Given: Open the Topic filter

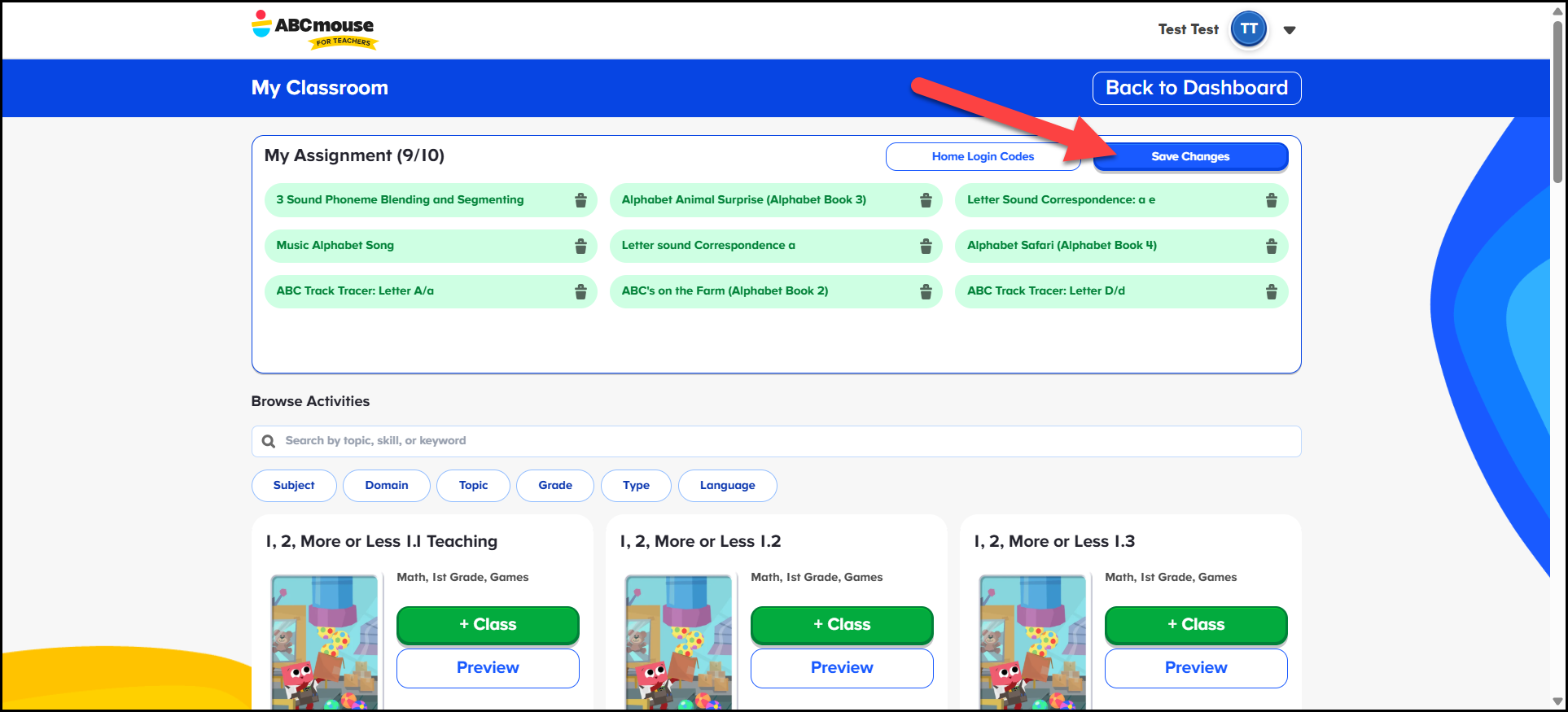Looking at the screenshot, I should pos(473,486).
